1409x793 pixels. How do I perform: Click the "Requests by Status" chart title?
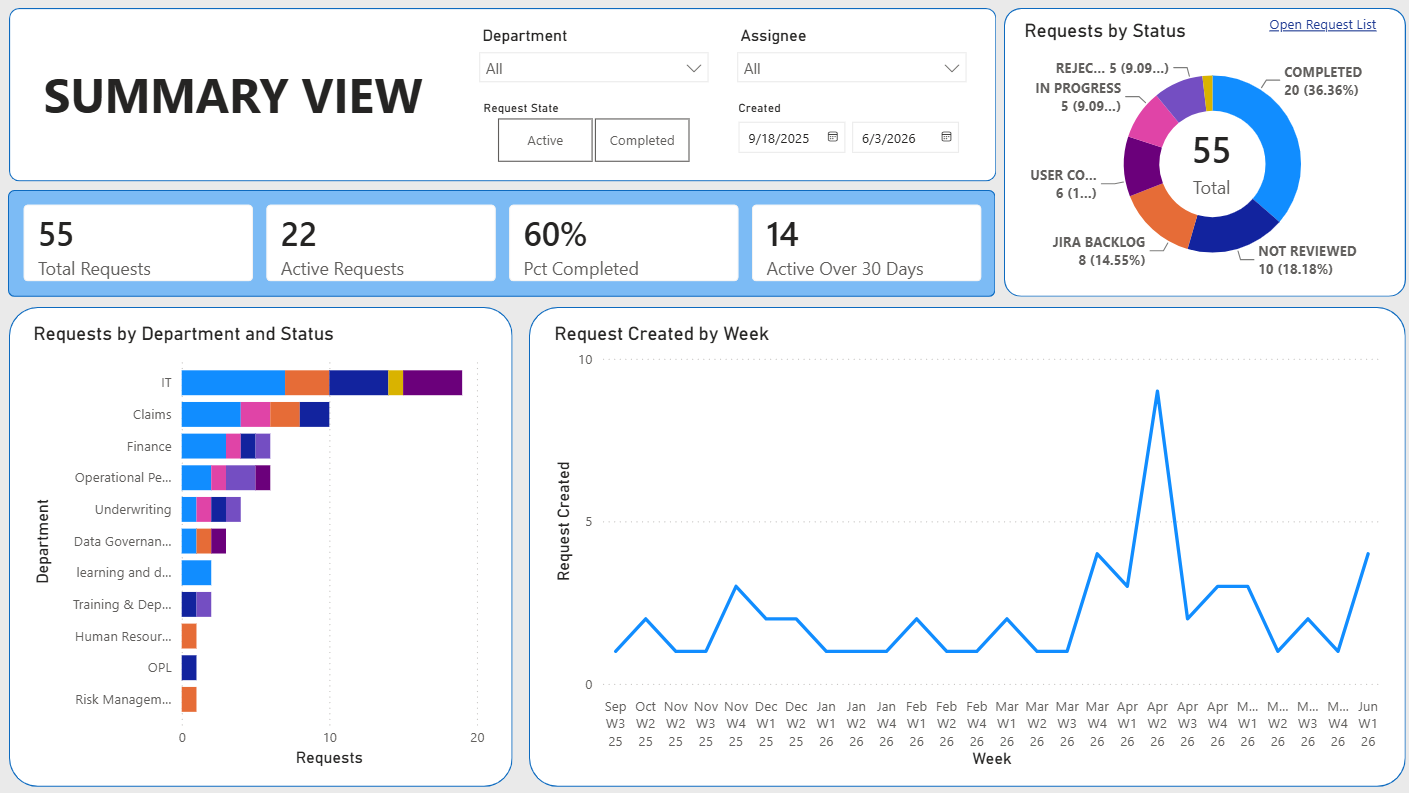(1105, 31)
